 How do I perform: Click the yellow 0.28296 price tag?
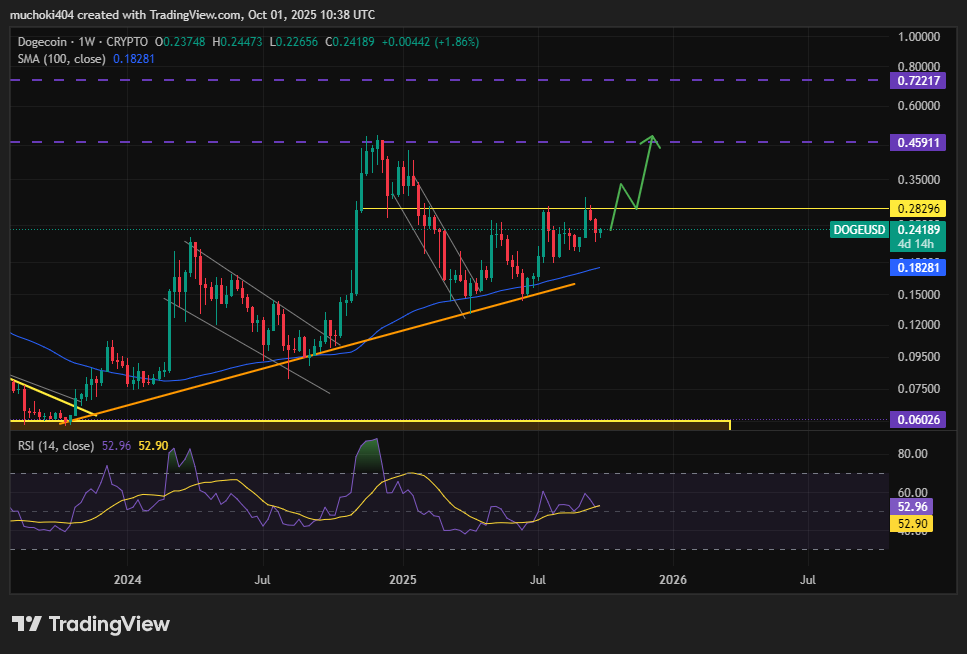917,209
